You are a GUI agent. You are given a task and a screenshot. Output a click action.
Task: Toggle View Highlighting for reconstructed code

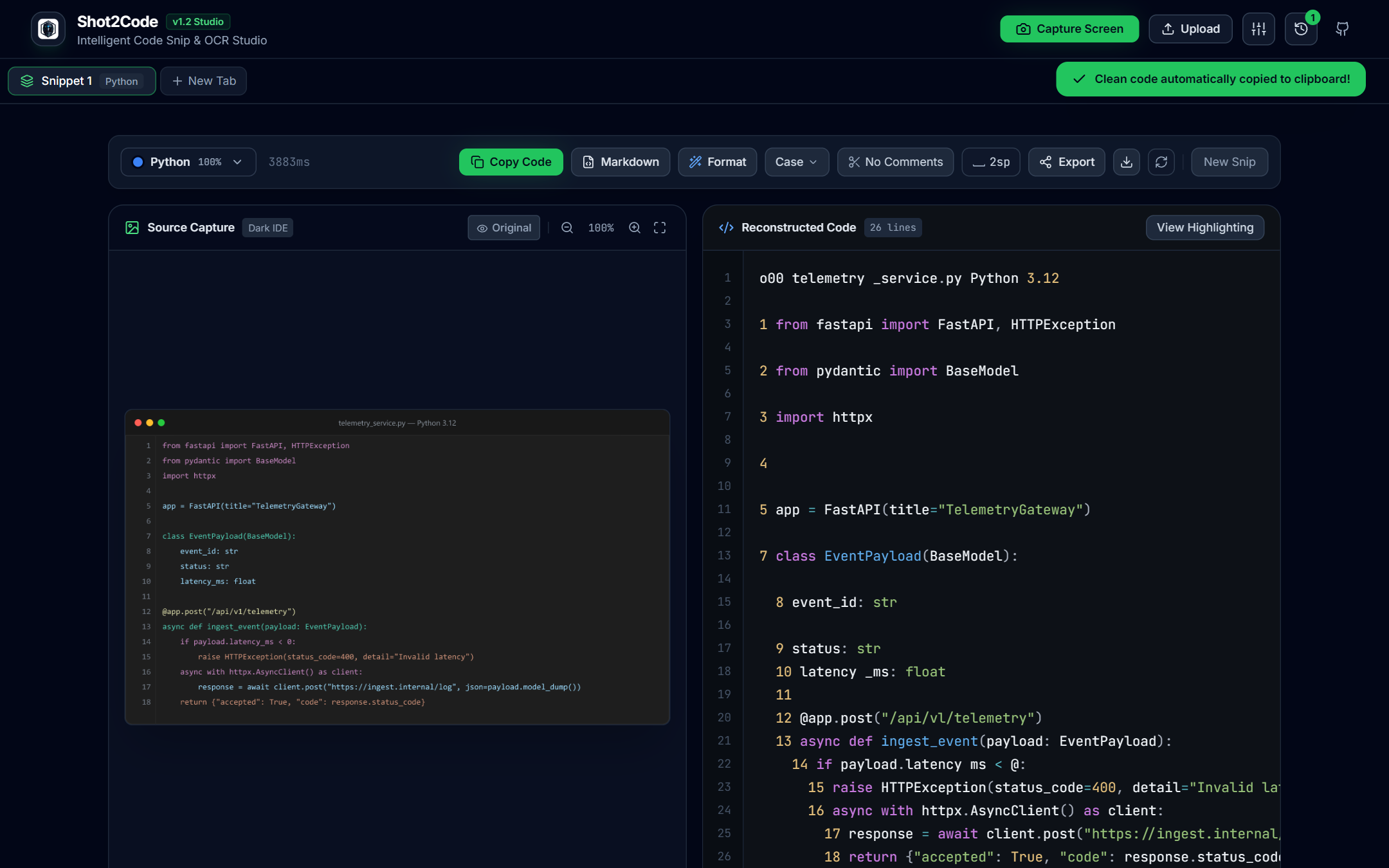tap(1205, 228)
